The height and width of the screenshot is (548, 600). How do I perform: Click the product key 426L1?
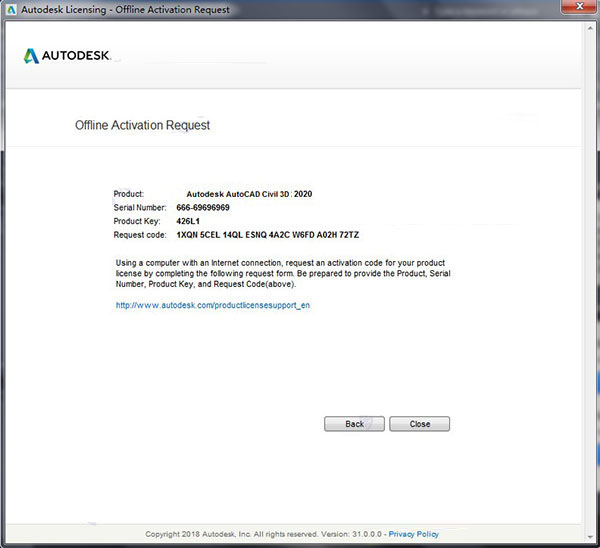pos(188,221)
